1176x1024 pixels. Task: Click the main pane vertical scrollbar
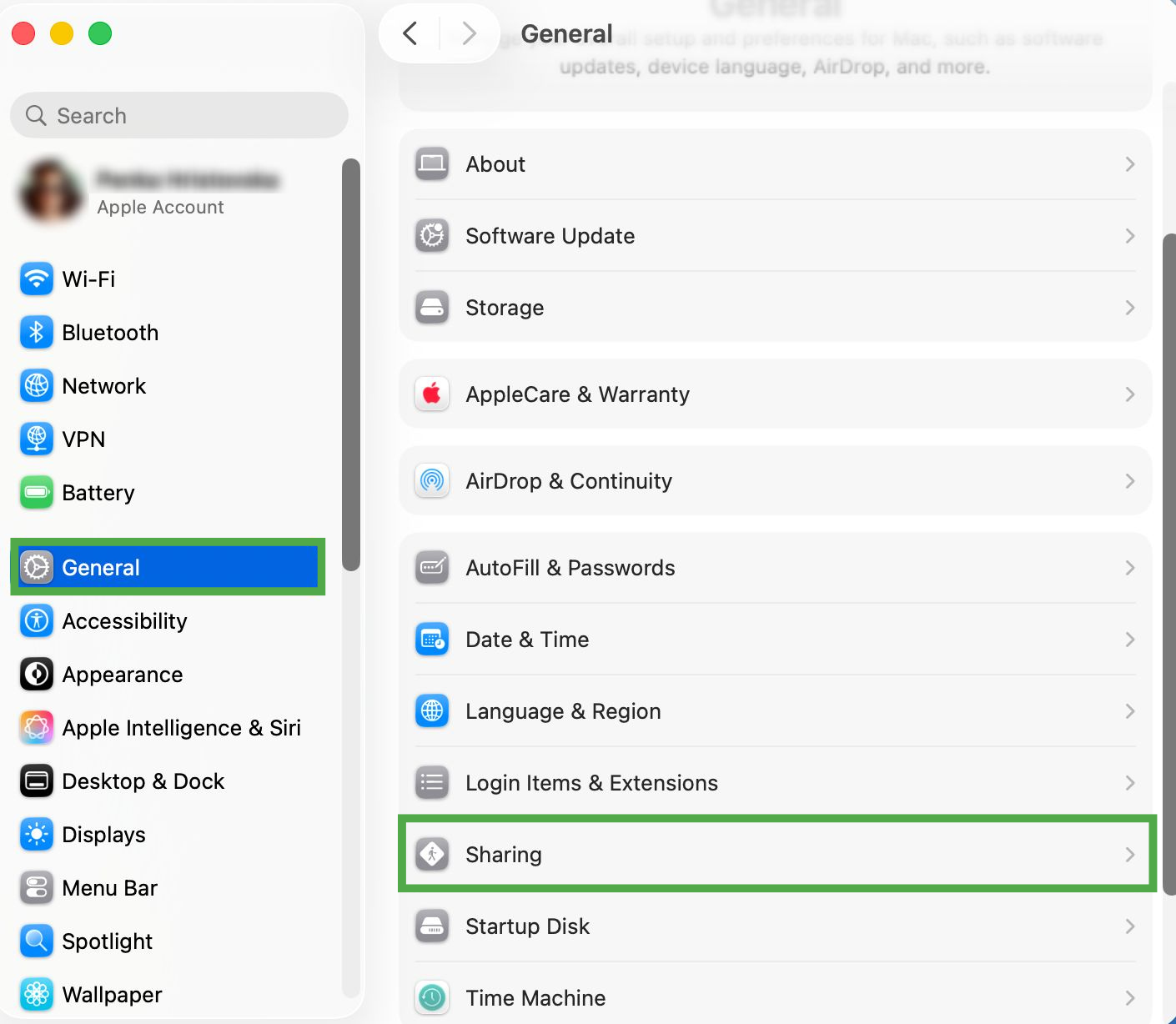1168,564
